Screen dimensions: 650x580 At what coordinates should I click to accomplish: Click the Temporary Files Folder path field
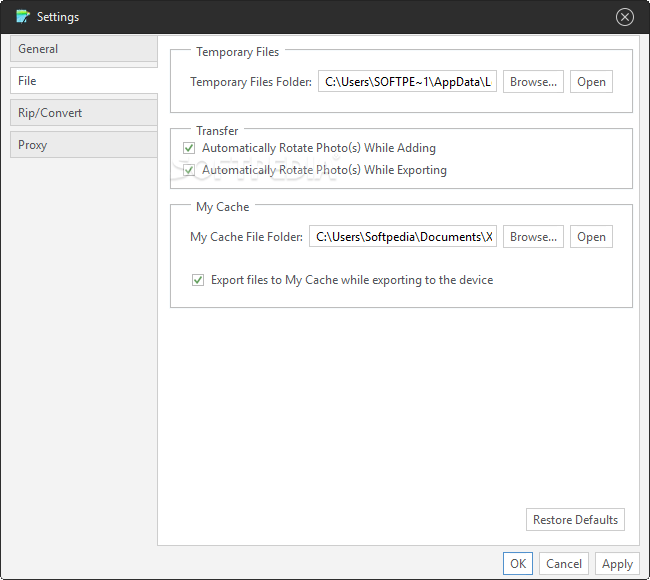[x=407, y=82]
